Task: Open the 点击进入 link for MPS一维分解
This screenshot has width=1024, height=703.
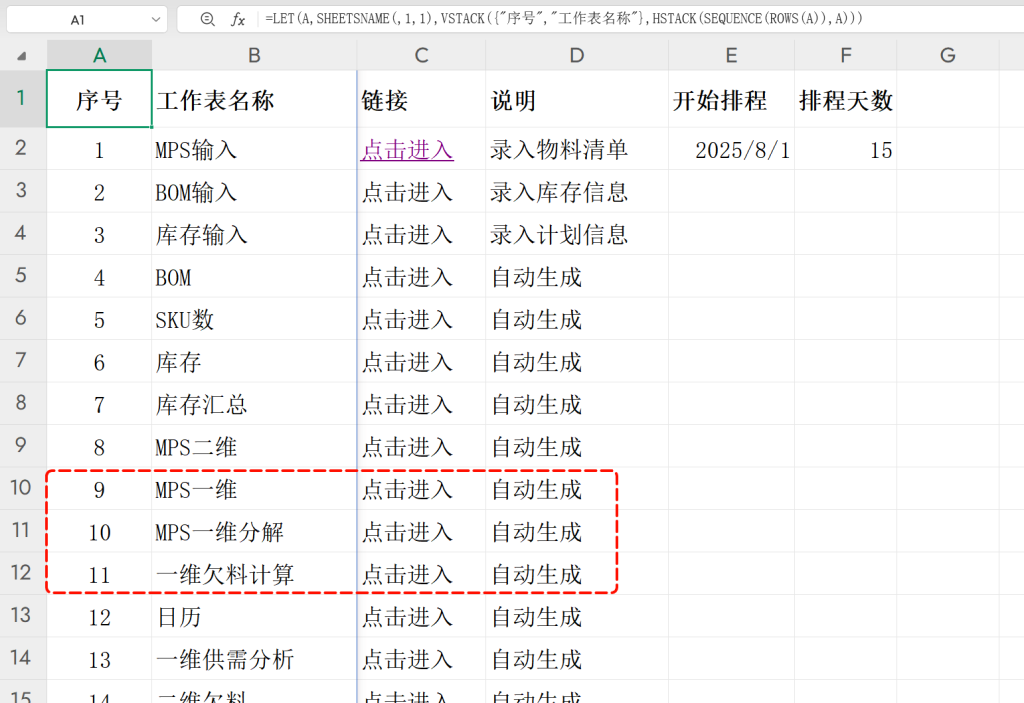Action: [407, 532]
